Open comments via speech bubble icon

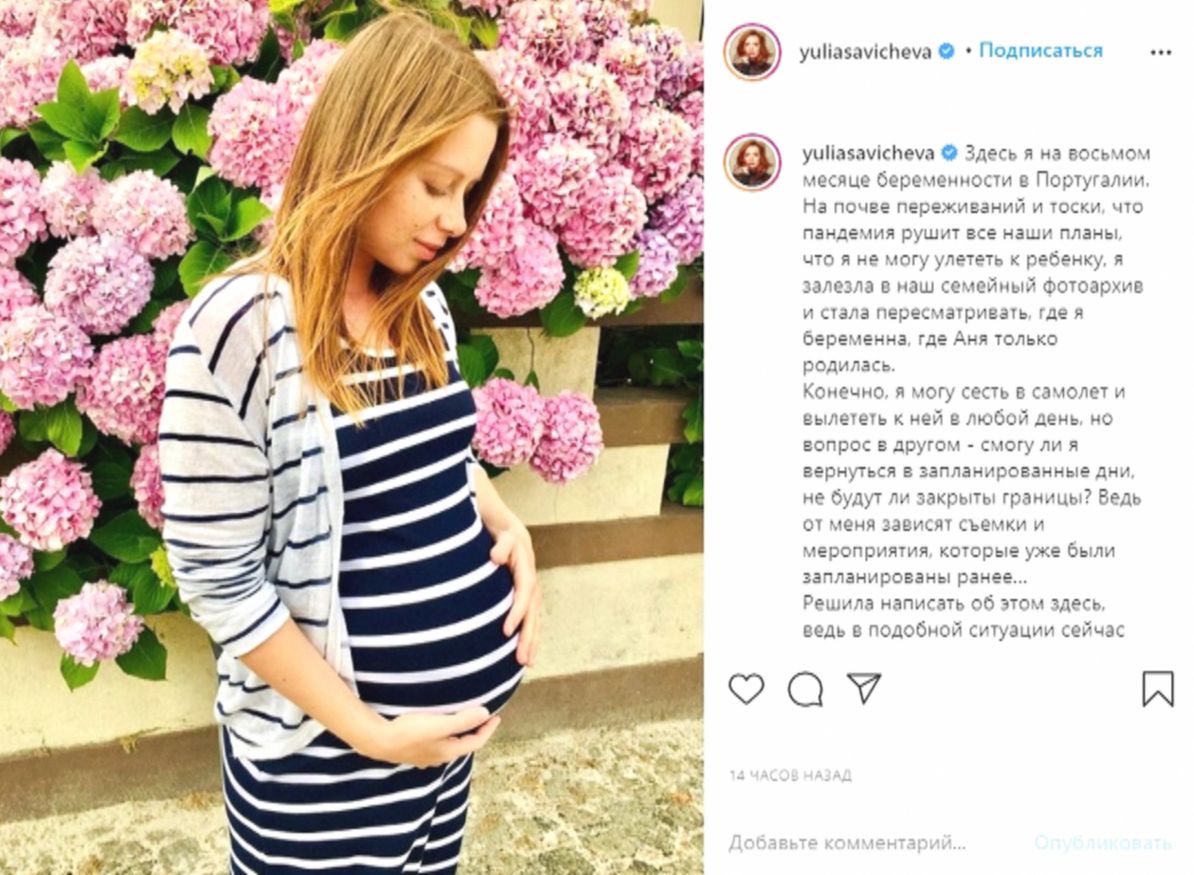[805, 690]
